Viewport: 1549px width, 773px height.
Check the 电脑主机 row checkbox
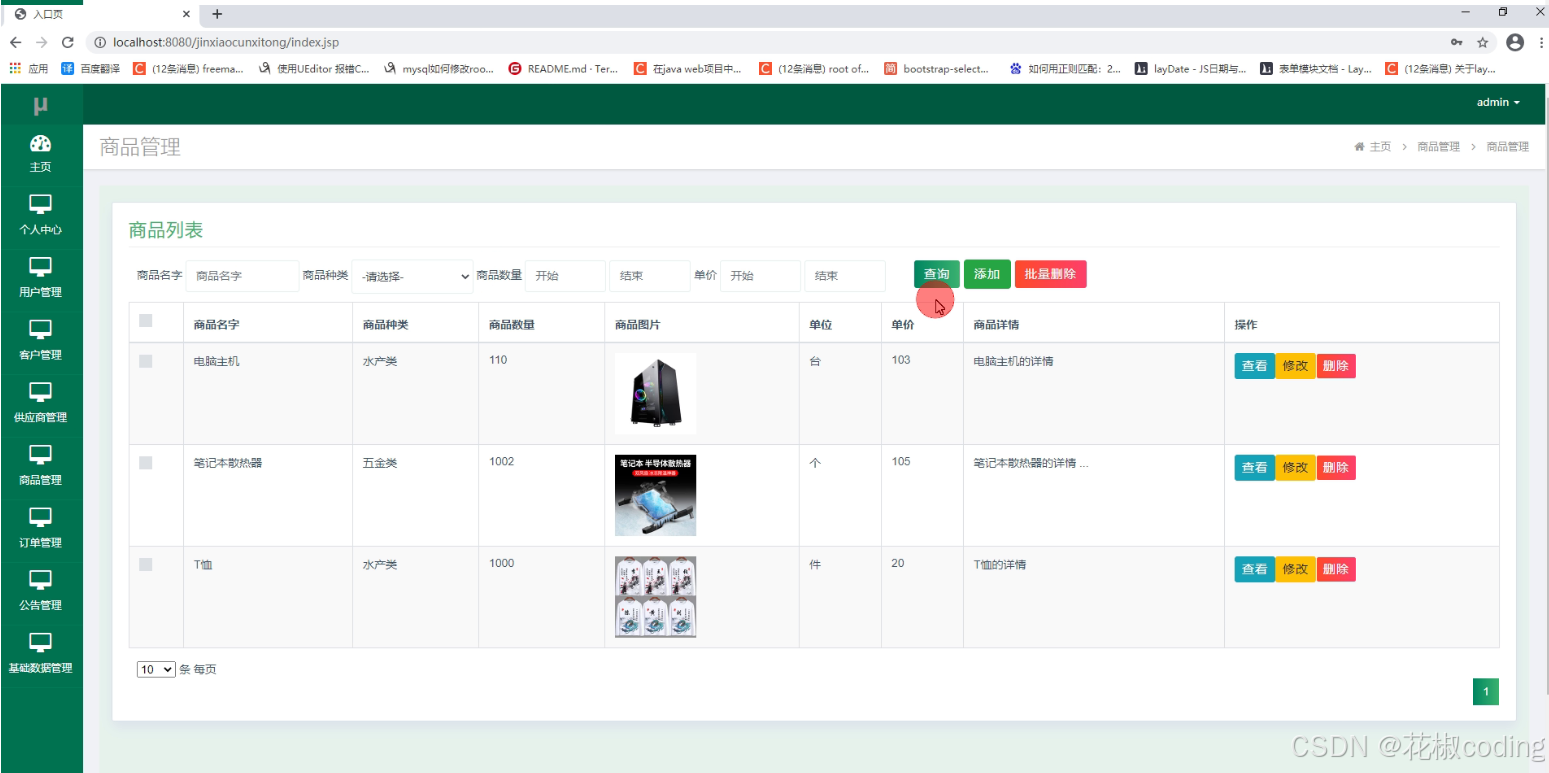pos(146,361)
